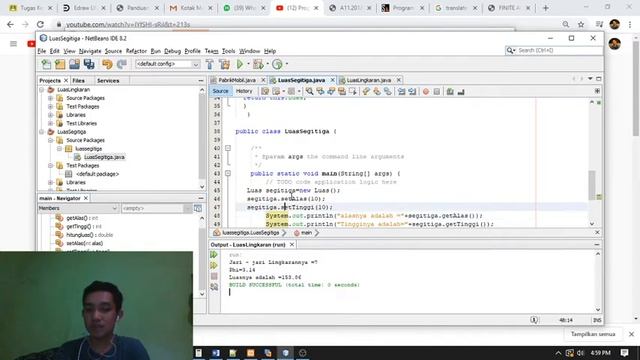Click the Stop square icon in Output

click(x=214, y=276)
